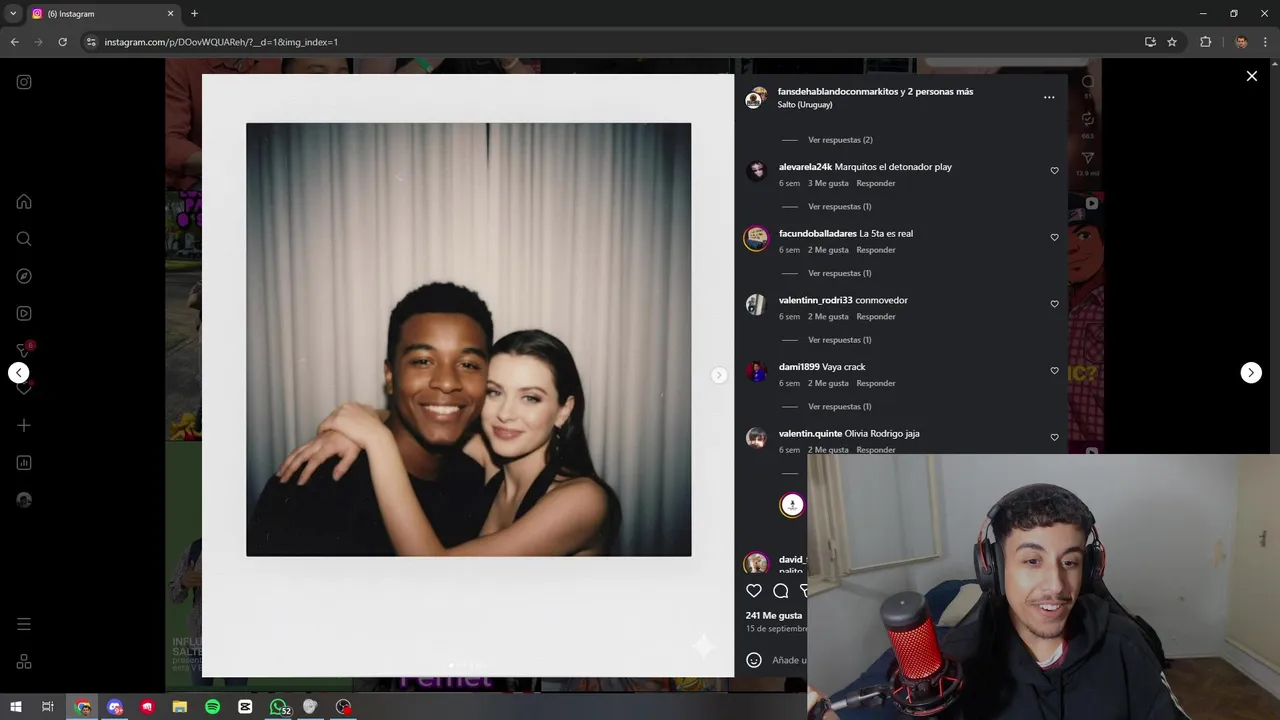Expand replies under dami1899's comment
The height and width of the screenshot is (720, 1280).
click(840, 407)
